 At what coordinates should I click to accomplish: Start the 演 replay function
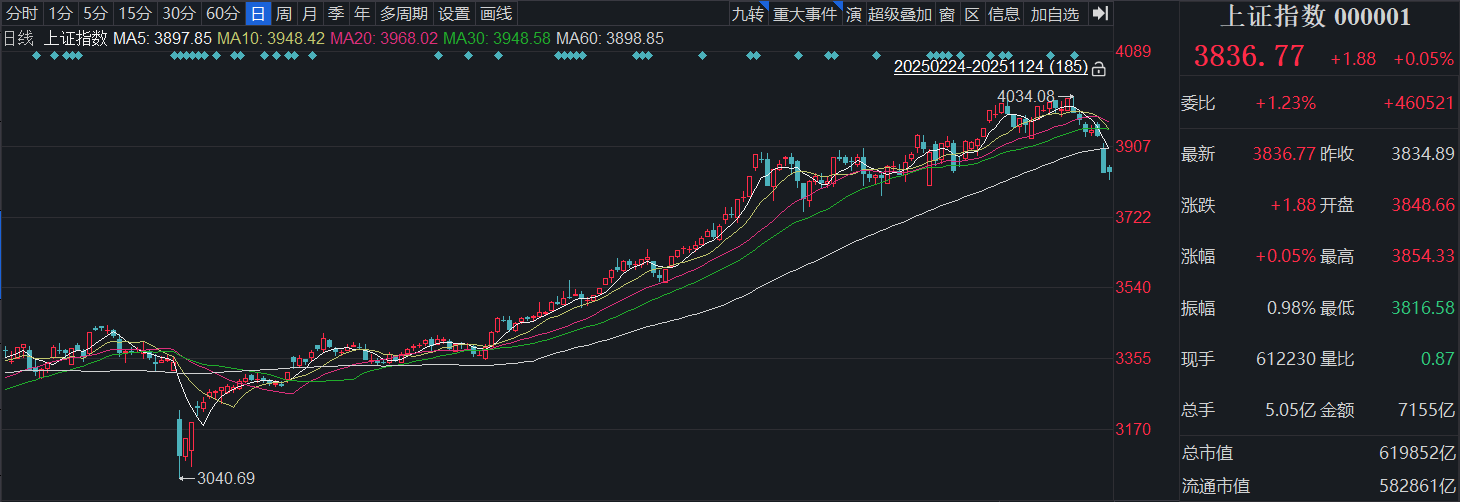tap(853, 14)
